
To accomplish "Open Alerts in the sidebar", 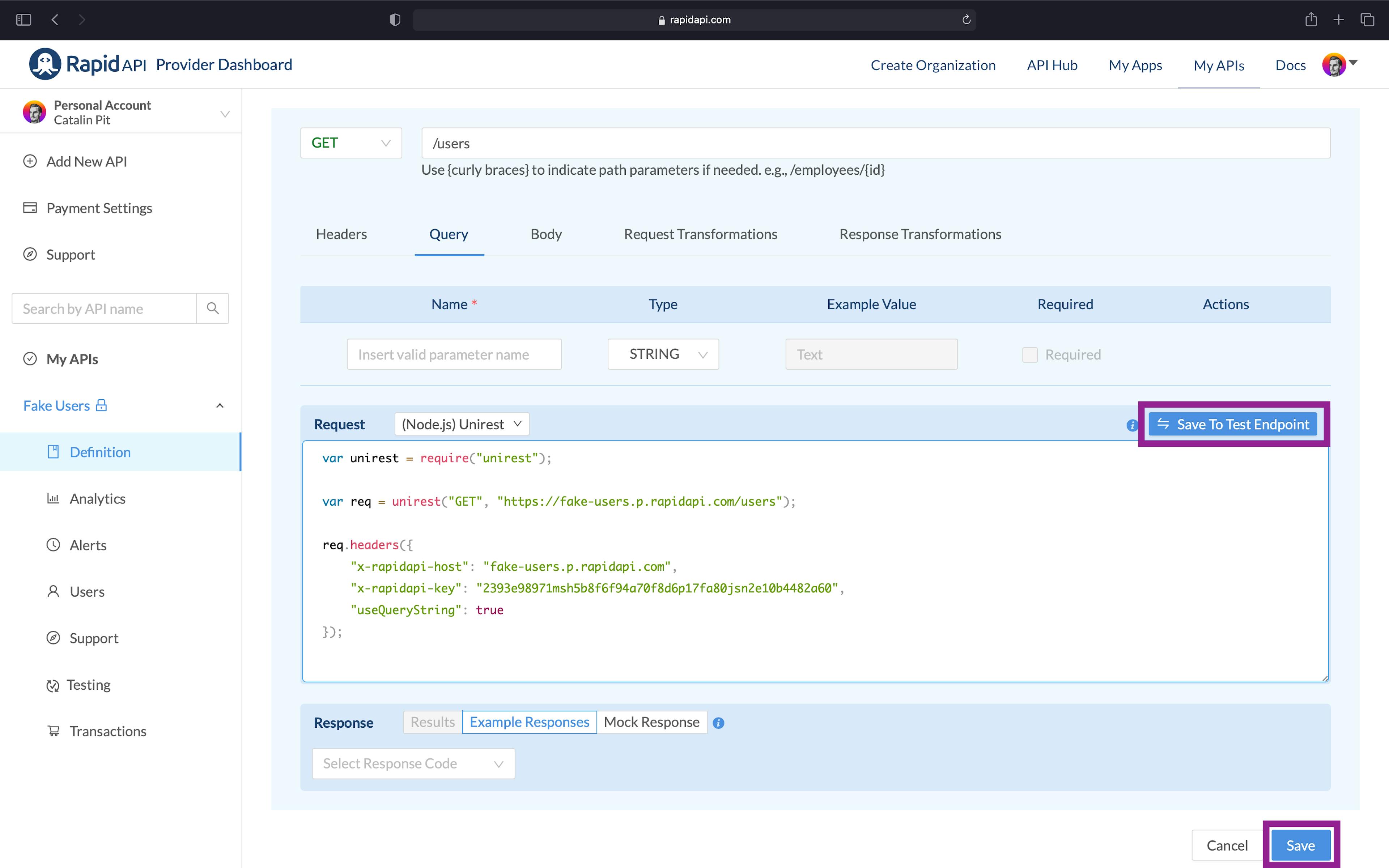I will (x=88, y=545).
